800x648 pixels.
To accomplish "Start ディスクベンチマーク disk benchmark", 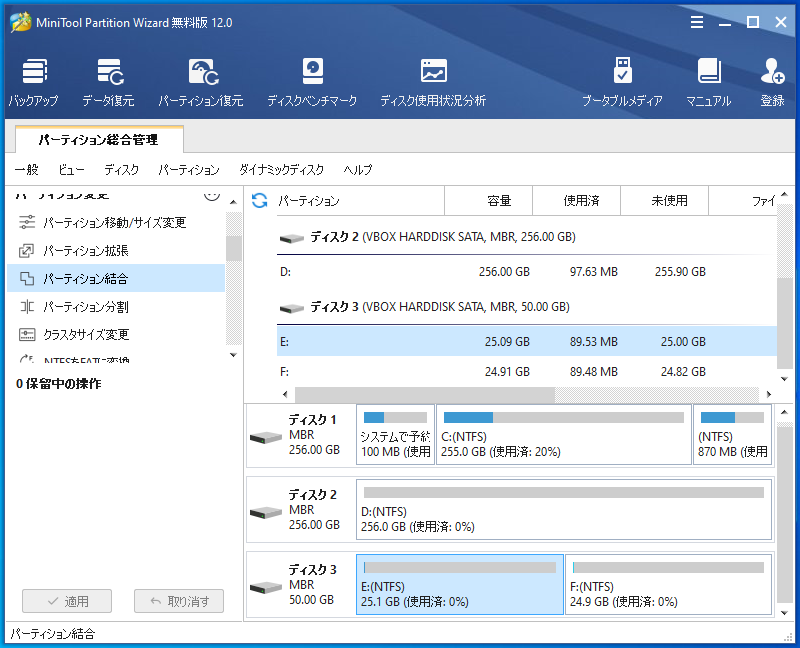I will (x=312, y=82).
